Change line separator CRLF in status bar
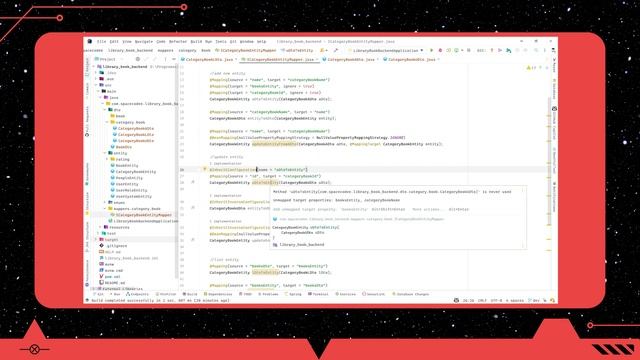Screen dimensions: 640x360 (x=482, y=300)
